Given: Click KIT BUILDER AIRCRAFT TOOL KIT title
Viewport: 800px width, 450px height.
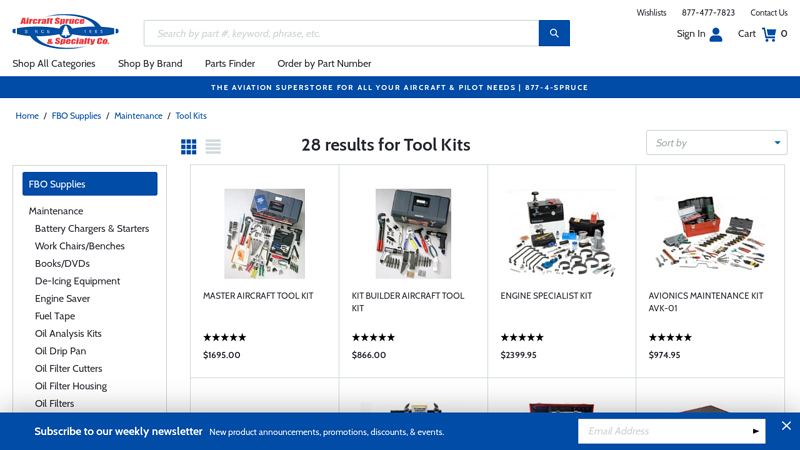Looking at the screenshot, I should (408, 302).
